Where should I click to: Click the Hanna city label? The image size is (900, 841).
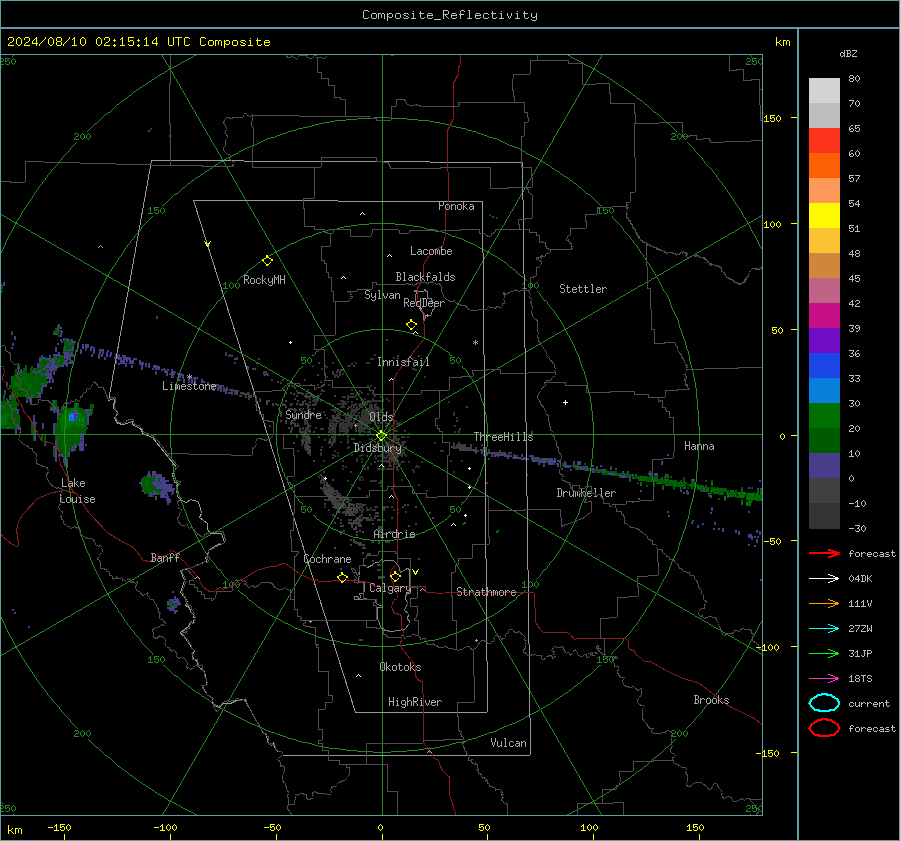pyautogui.click(x=699, y=446)
